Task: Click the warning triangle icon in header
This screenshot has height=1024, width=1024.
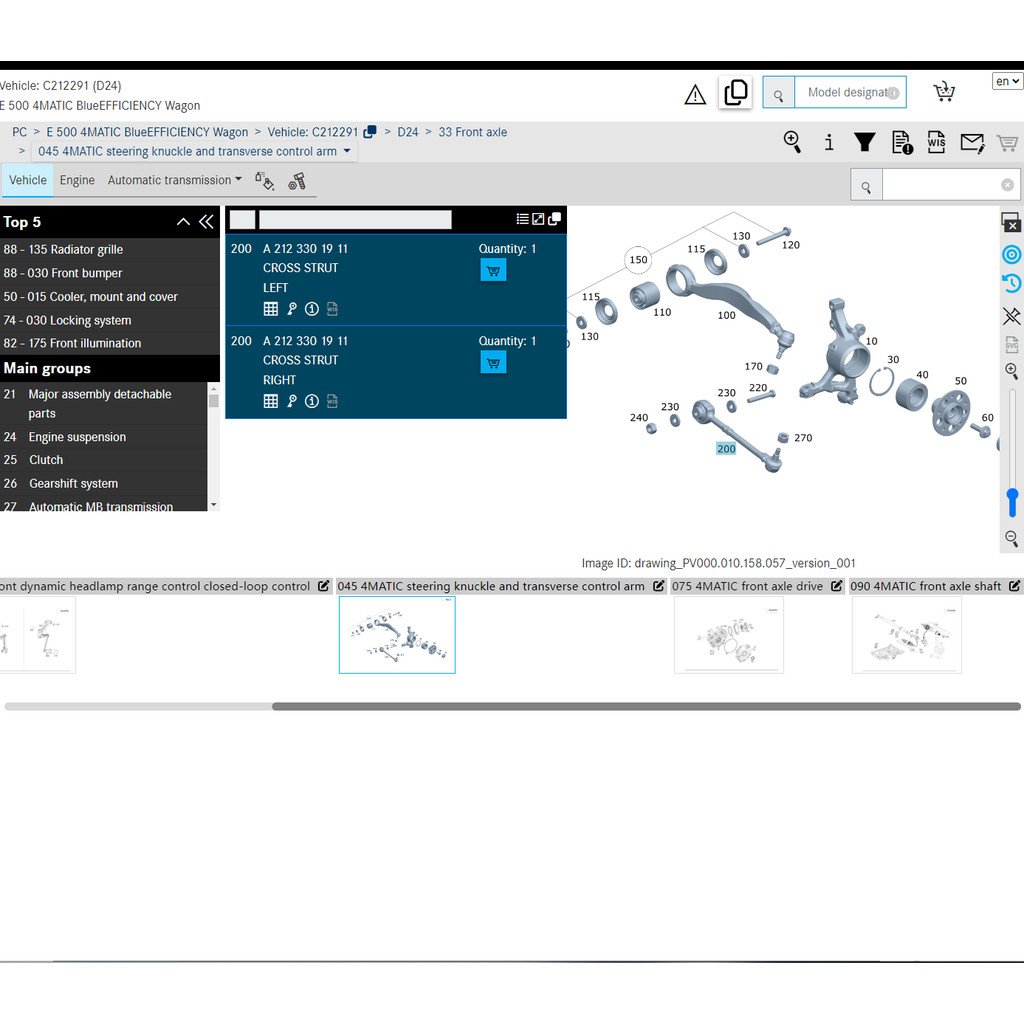Action: tap(695, 95)
